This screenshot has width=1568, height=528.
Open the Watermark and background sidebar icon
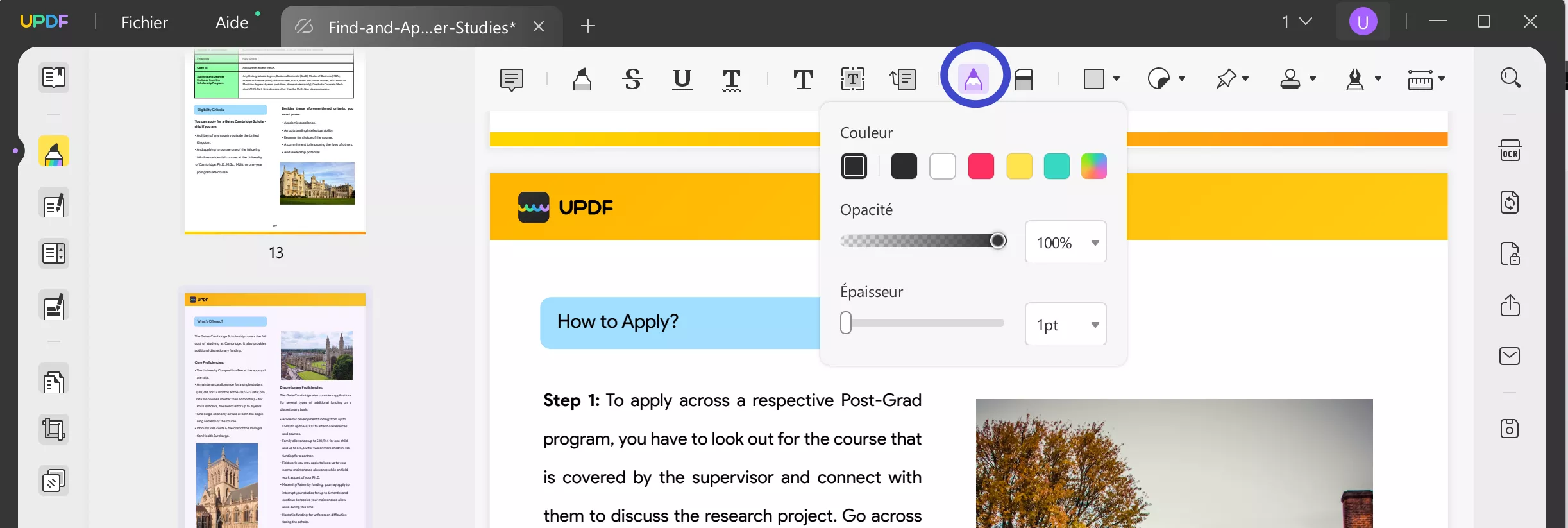coord(54,481)
